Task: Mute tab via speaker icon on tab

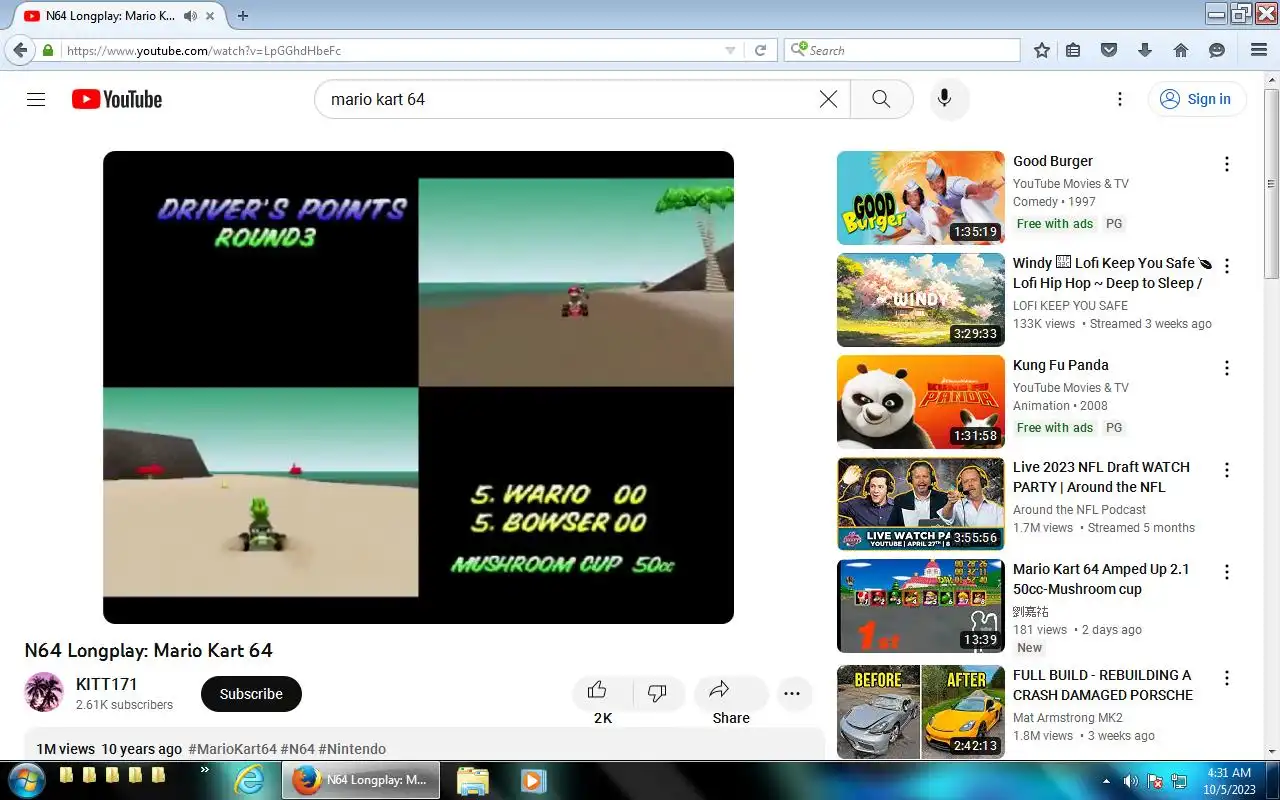Action: pyautogui.click(x=190, y=16)
